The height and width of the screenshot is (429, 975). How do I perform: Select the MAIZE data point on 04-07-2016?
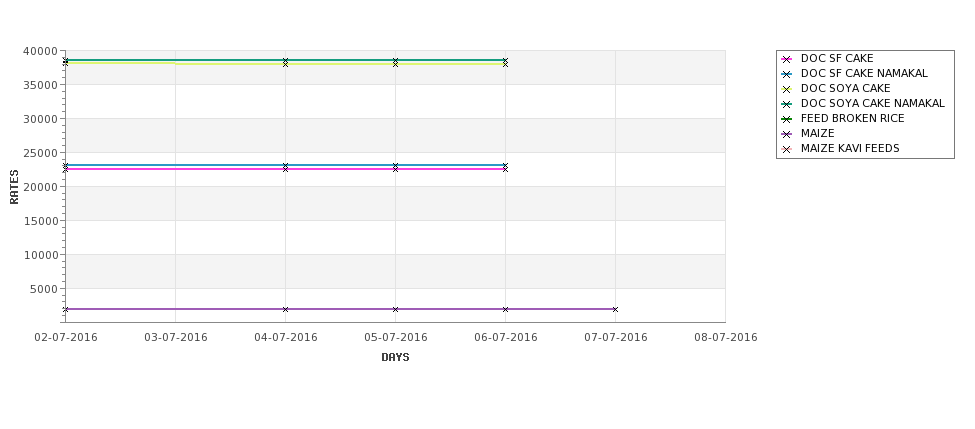coord(285,309)
